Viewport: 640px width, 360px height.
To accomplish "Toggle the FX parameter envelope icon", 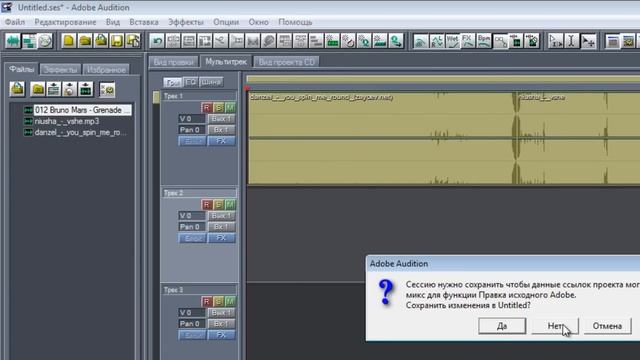I will (468, 41).
